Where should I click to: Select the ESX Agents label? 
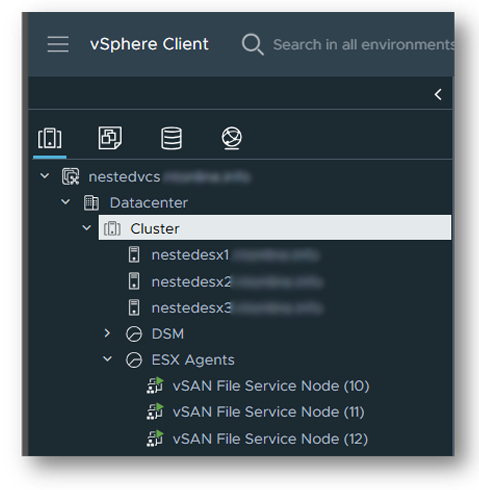(x=193, y=360)
